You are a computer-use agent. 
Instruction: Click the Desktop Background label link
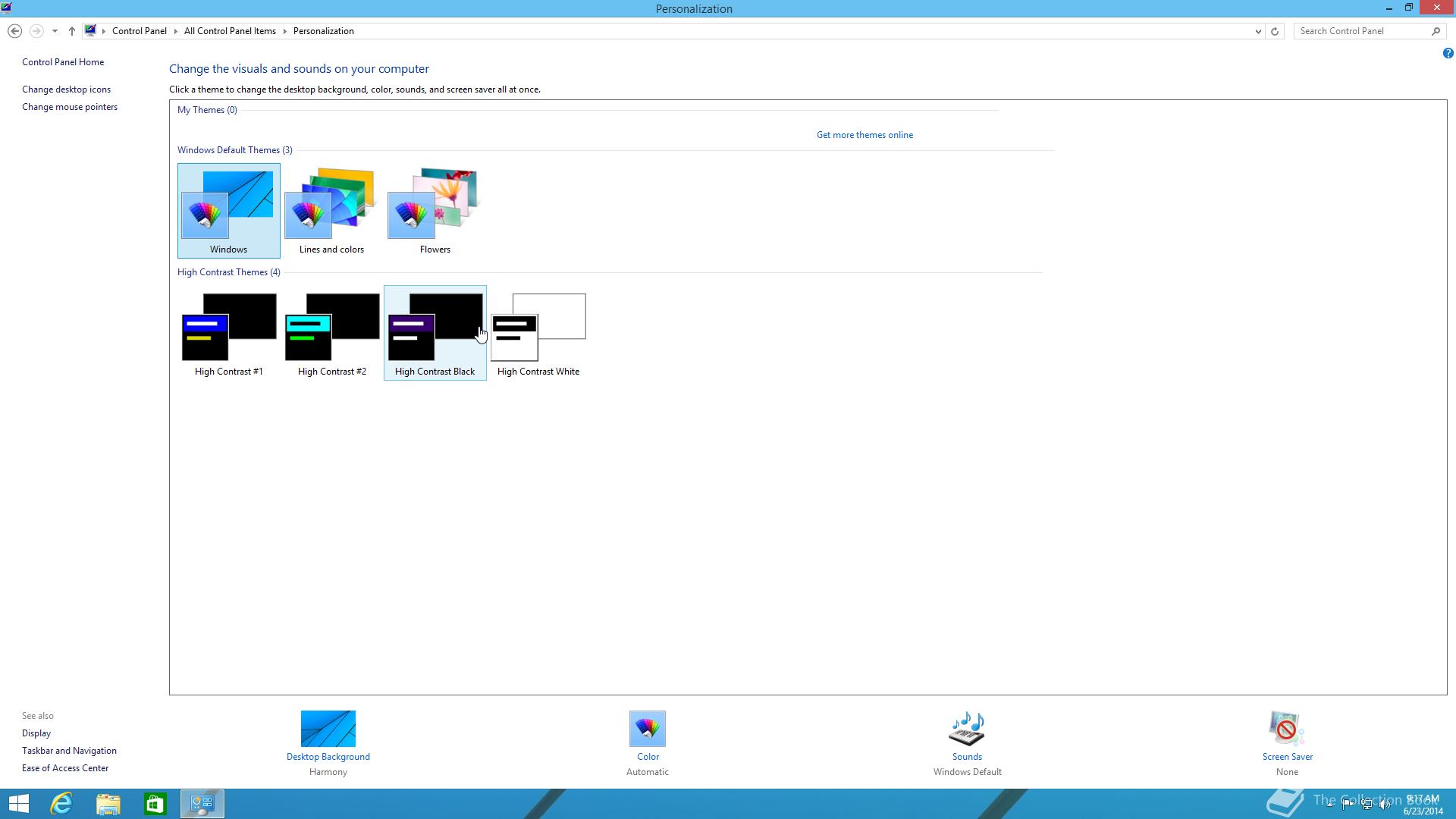[328, 757]
